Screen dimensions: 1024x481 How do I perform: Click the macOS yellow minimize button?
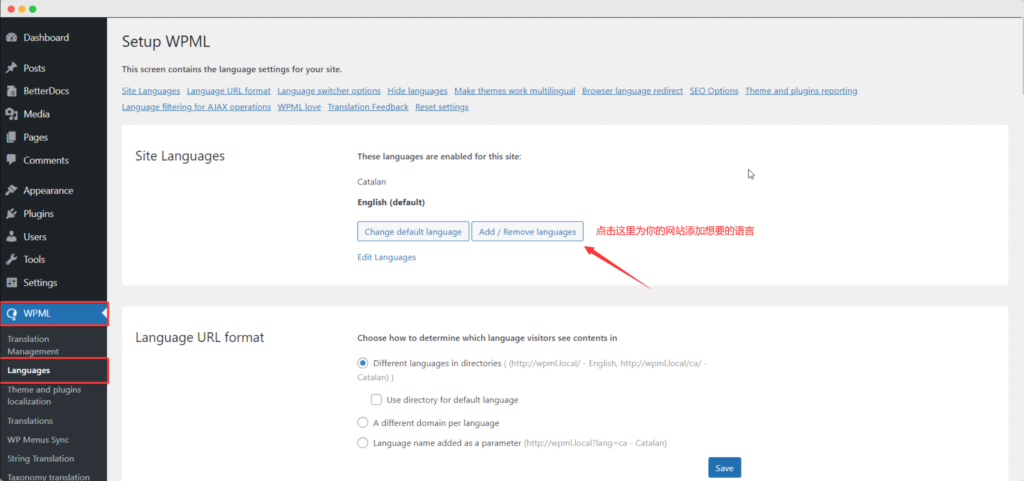pyautogui.click(x=22, y=9)
